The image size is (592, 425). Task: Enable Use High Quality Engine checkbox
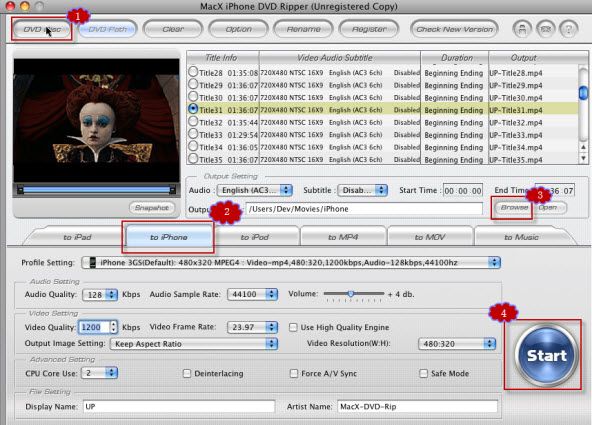[293, 327]
